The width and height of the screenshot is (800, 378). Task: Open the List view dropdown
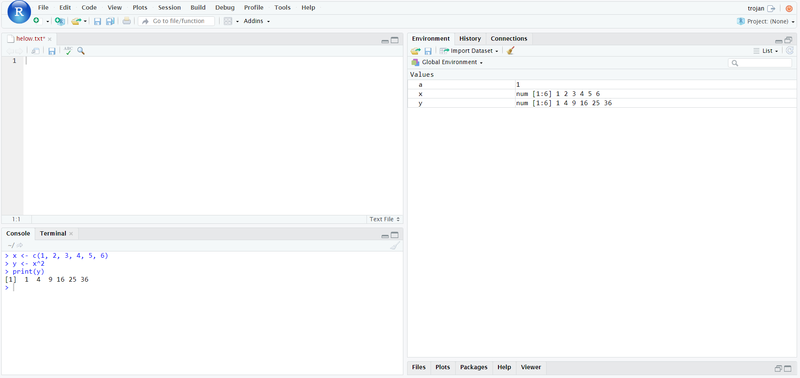tap(766, 51)
